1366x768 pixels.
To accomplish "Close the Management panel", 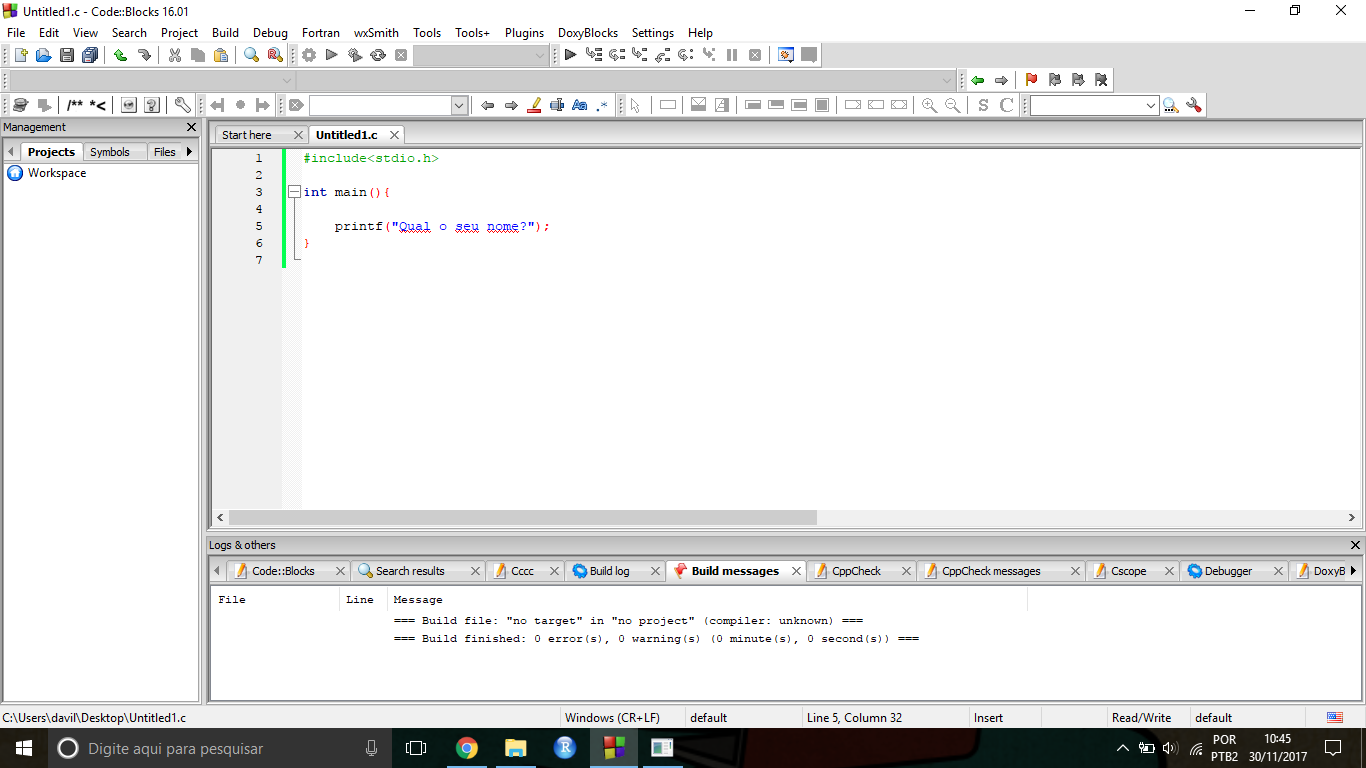I will (x=192, y=127).
